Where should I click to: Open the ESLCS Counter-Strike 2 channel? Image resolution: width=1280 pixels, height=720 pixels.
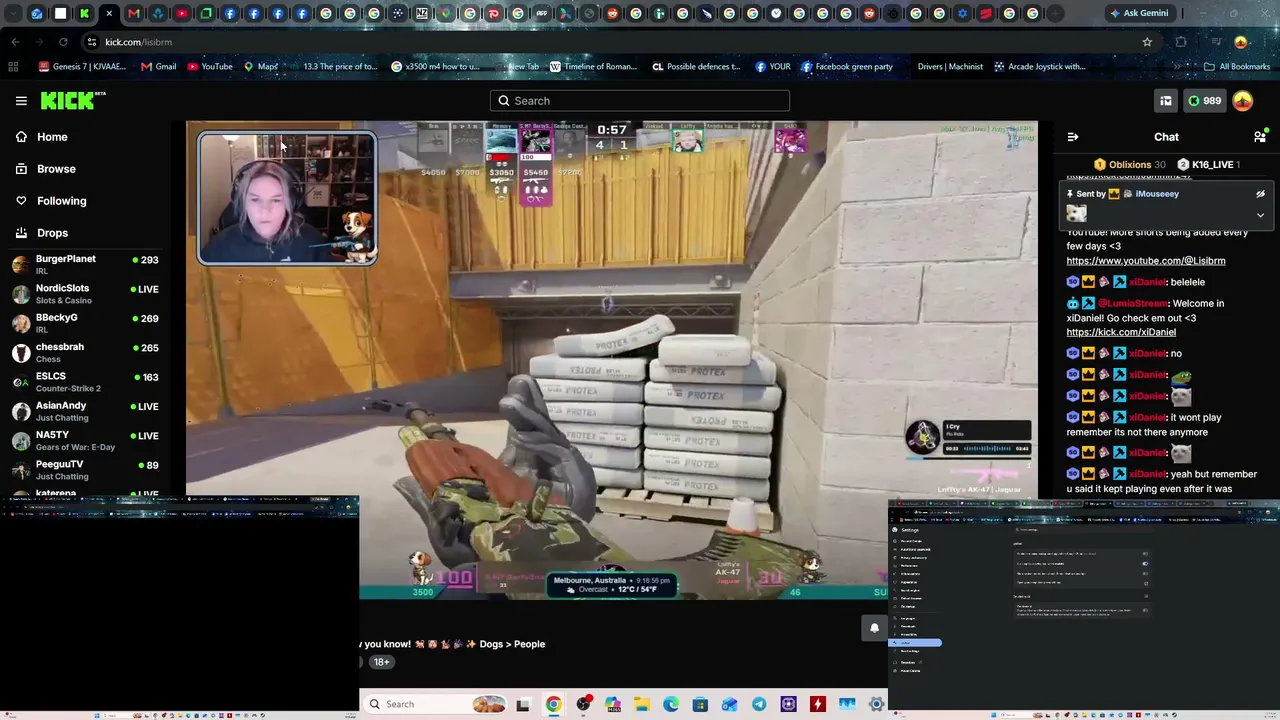[85, 382]
